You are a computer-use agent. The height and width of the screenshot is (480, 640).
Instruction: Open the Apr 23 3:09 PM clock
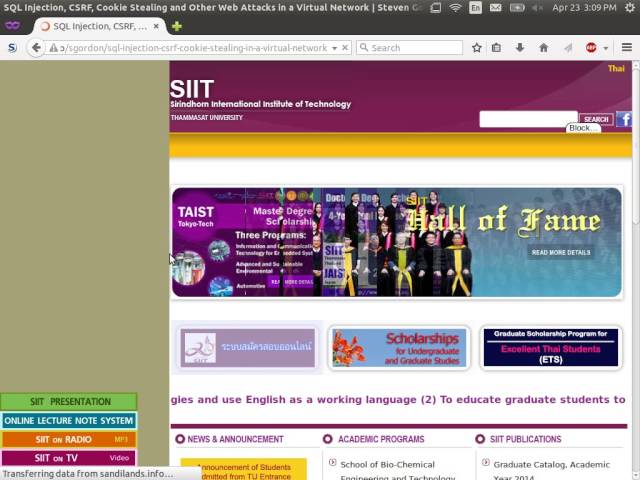(x=584, y=7)
